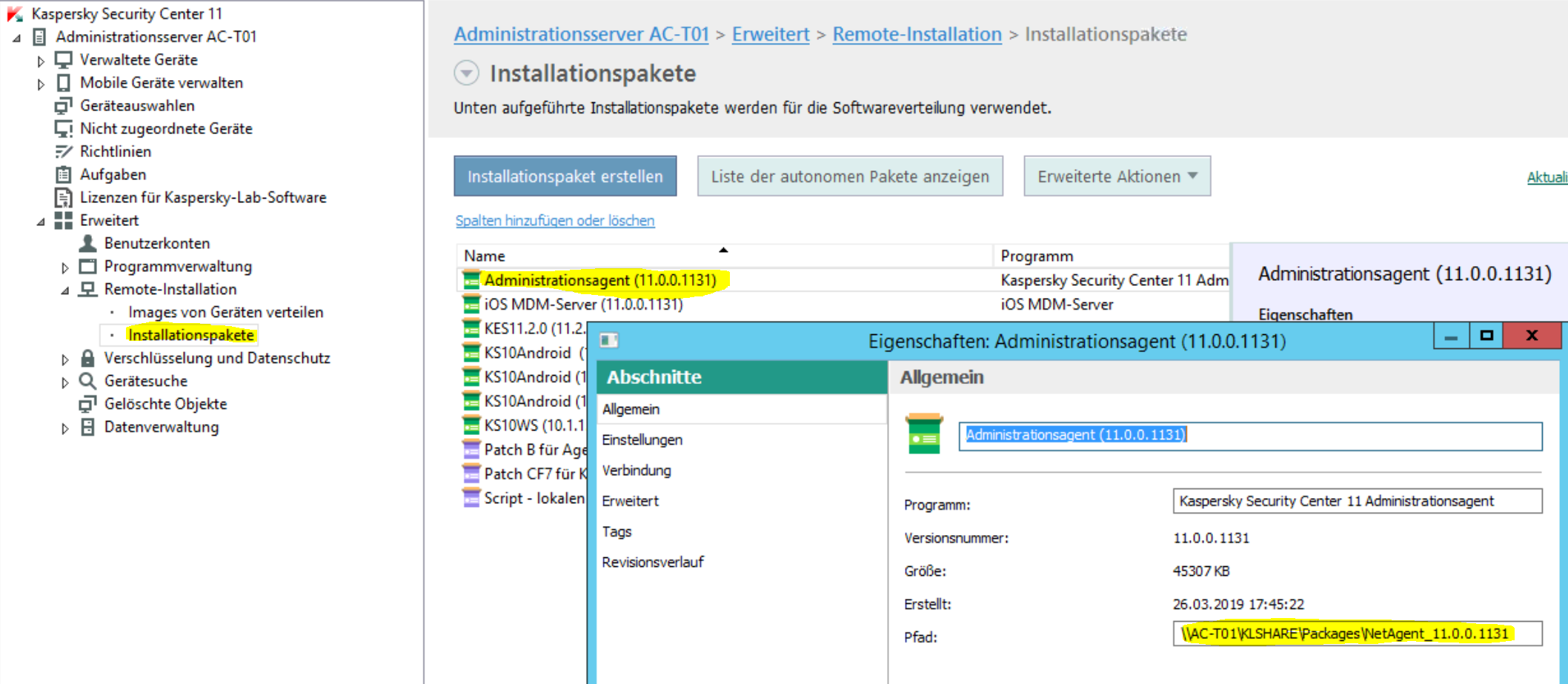Screen dimensions: 1568x684
Task: Collapse the Administrationsserver AC-T01 tree node
Action: click(16, 37)
